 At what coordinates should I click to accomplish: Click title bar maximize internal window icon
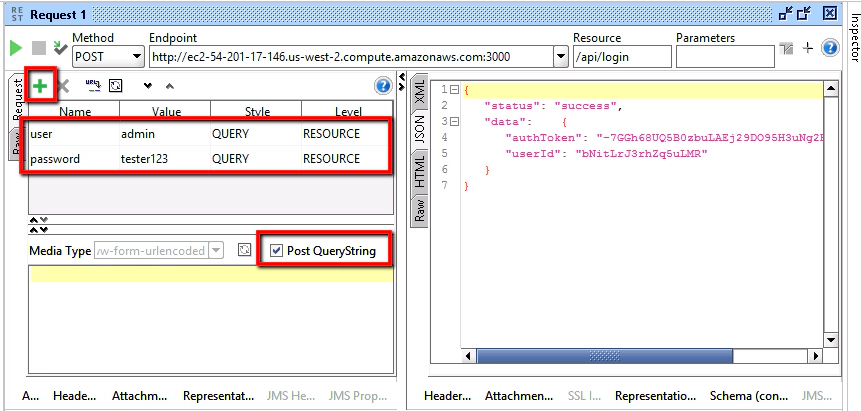coord(804,14)
